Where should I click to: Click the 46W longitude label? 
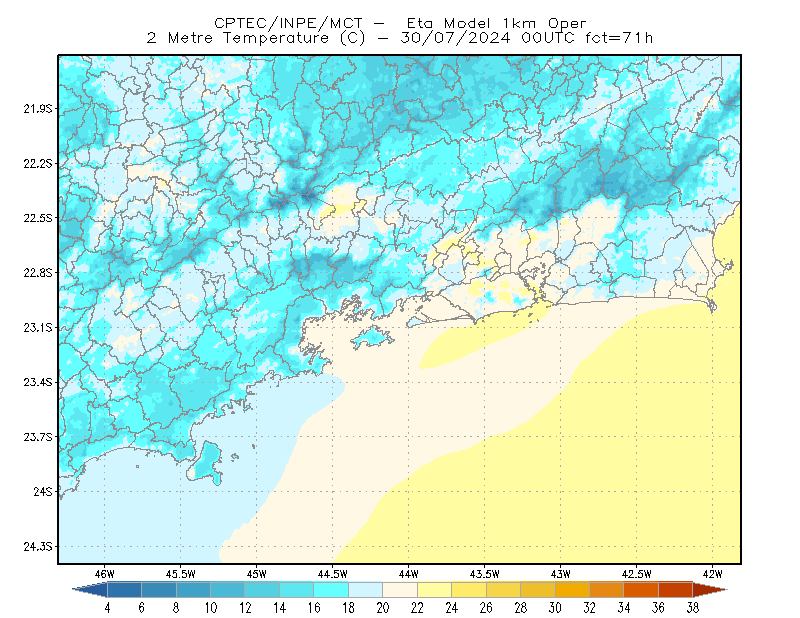point(105,574)
